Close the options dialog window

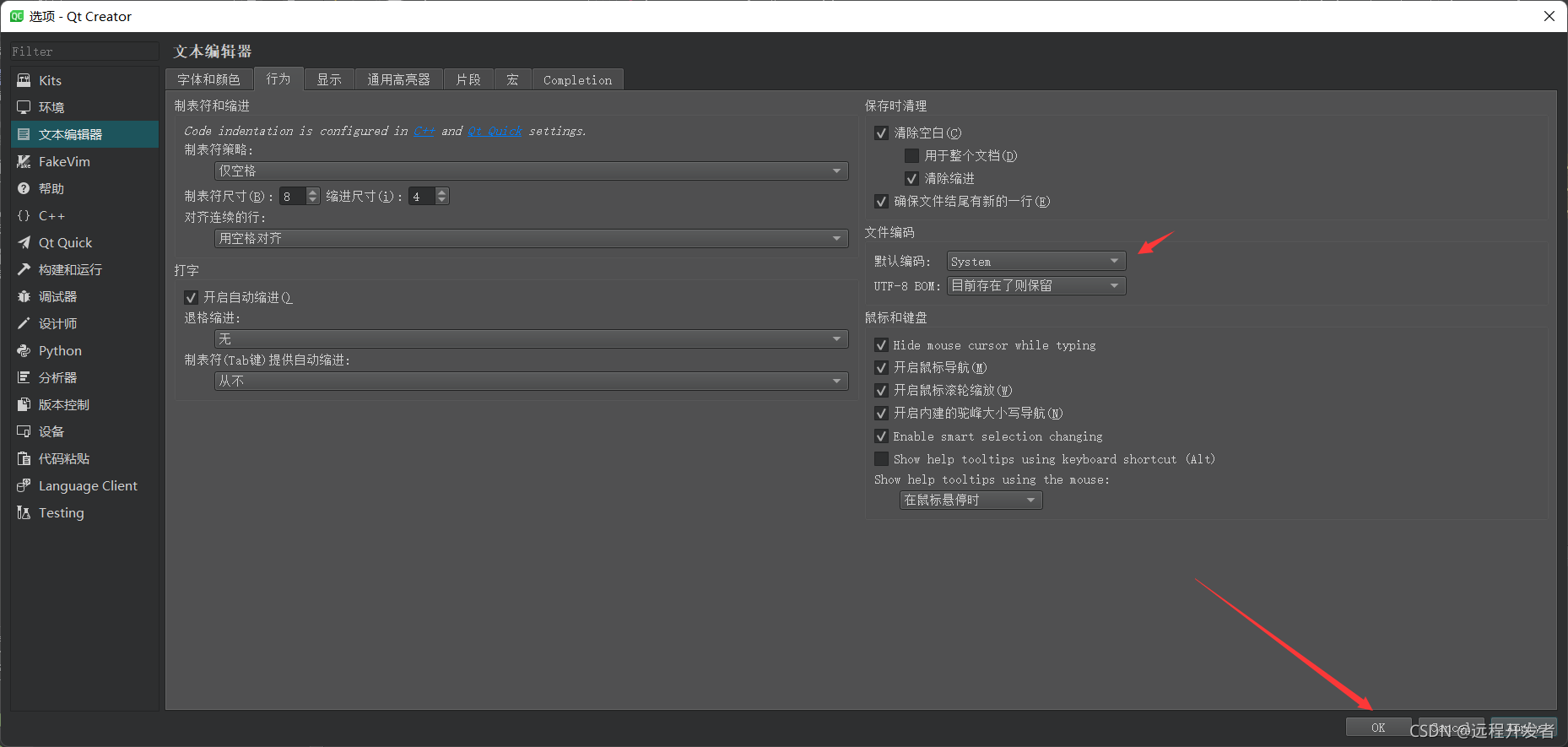(1549, 16)
